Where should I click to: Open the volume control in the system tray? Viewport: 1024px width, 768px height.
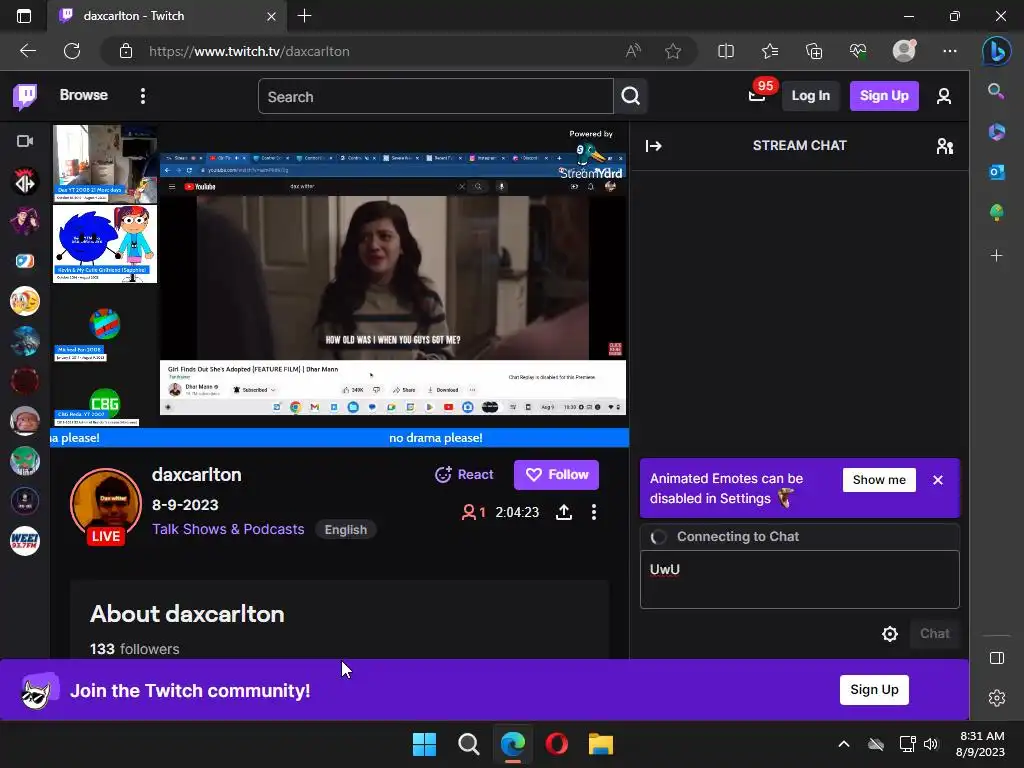click(931, 744)
